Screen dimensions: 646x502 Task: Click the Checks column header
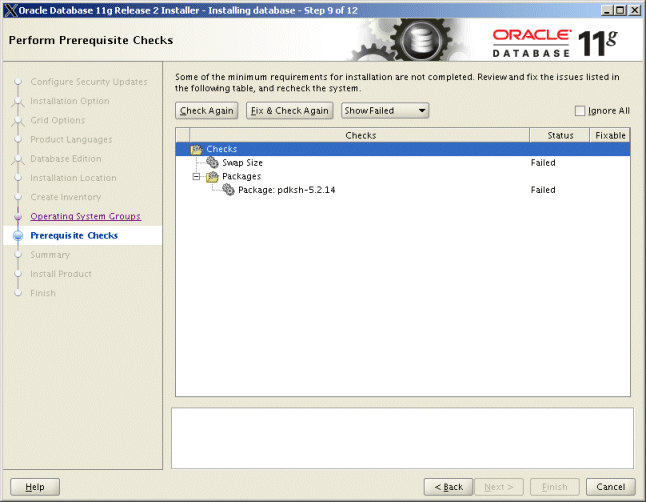point(360,135)
